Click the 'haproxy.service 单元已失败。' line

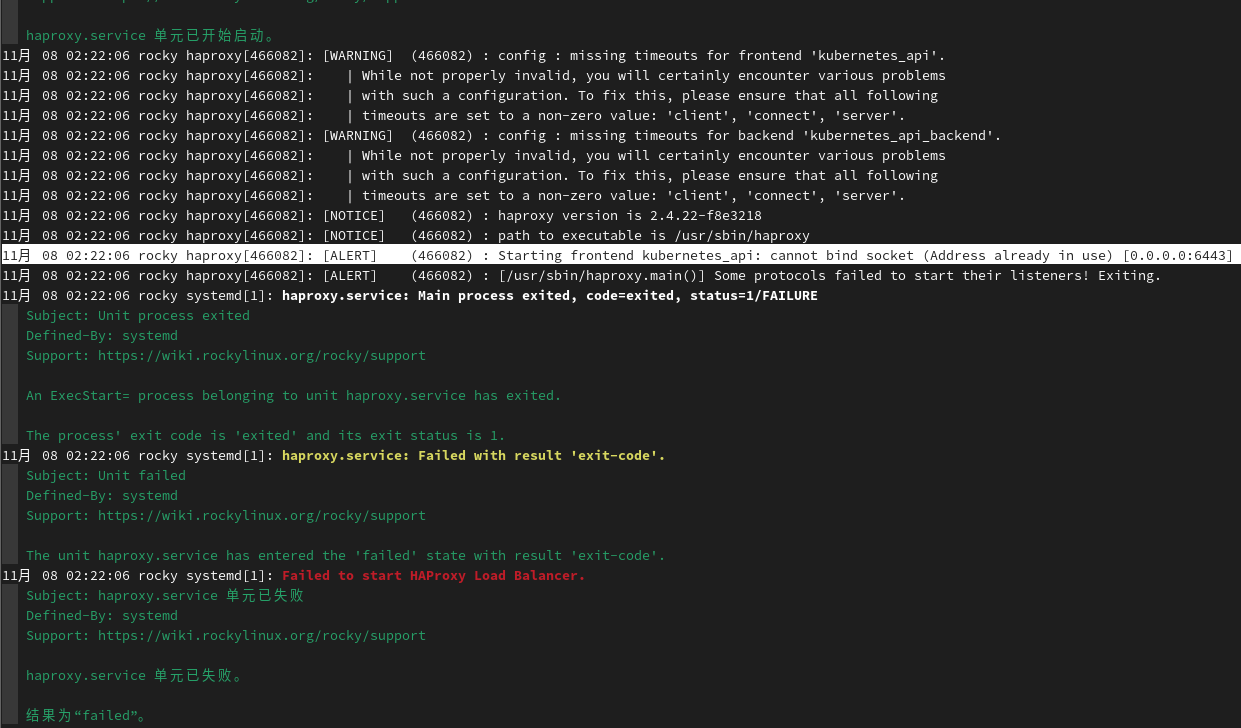coord(134,675)
